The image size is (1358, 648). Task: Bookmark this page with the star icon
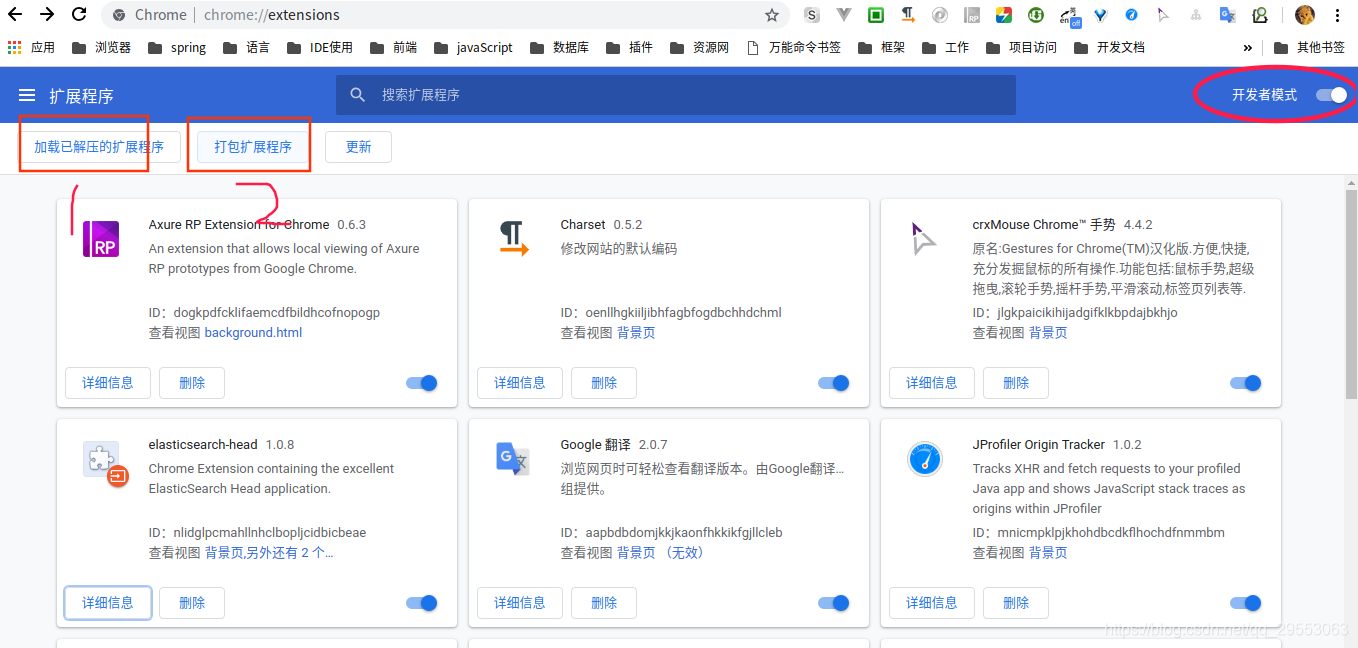click(772, 15)
